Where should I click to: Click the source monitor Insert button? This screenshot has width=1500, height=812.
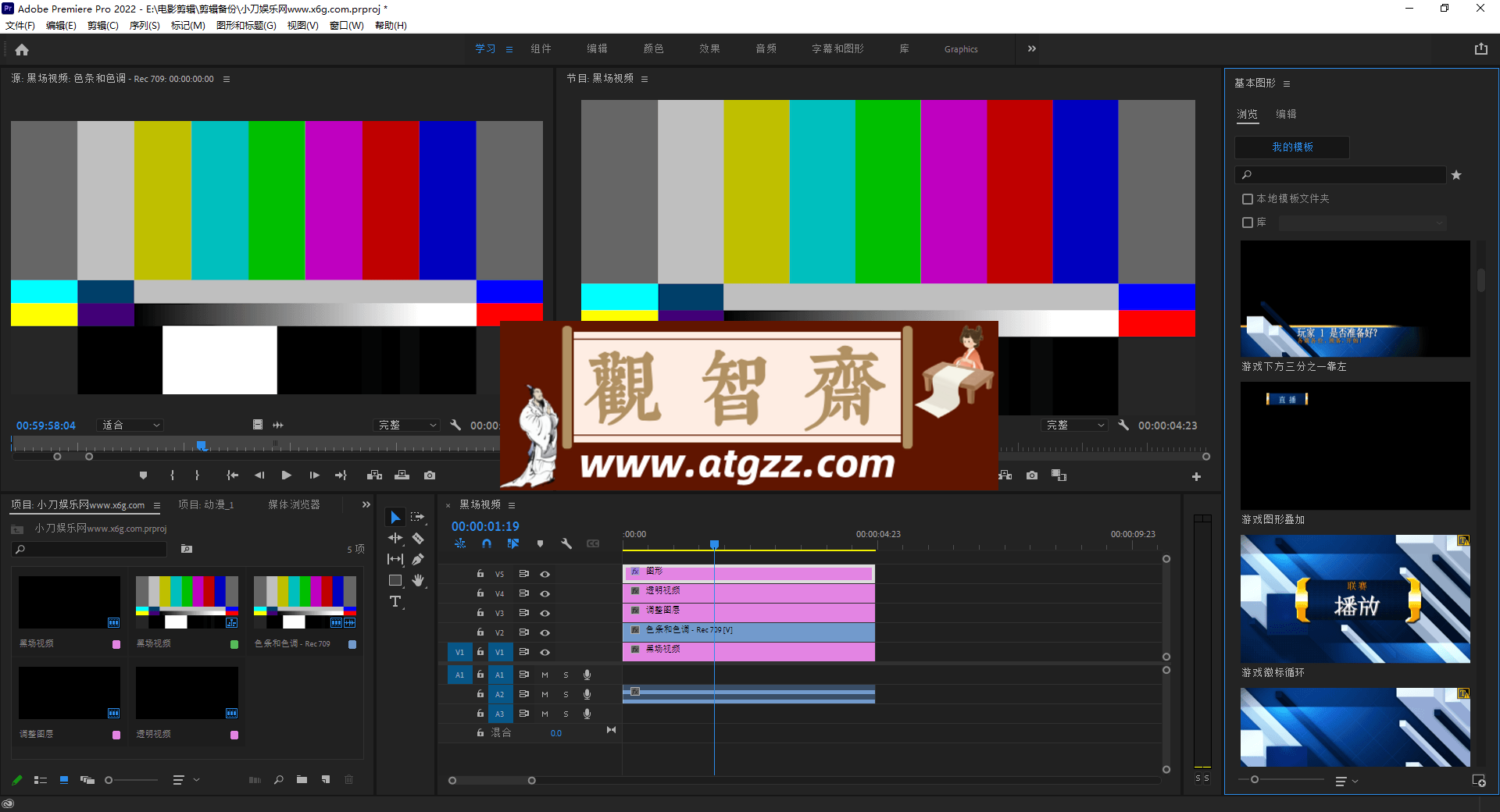point(375,475)
